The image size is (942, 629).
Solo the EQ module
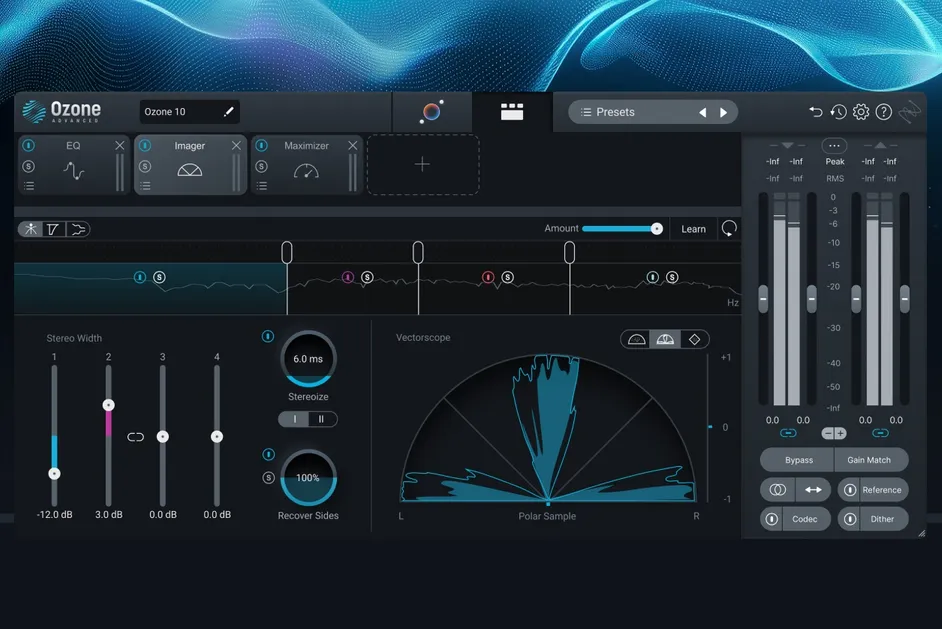tap(29, 166)
